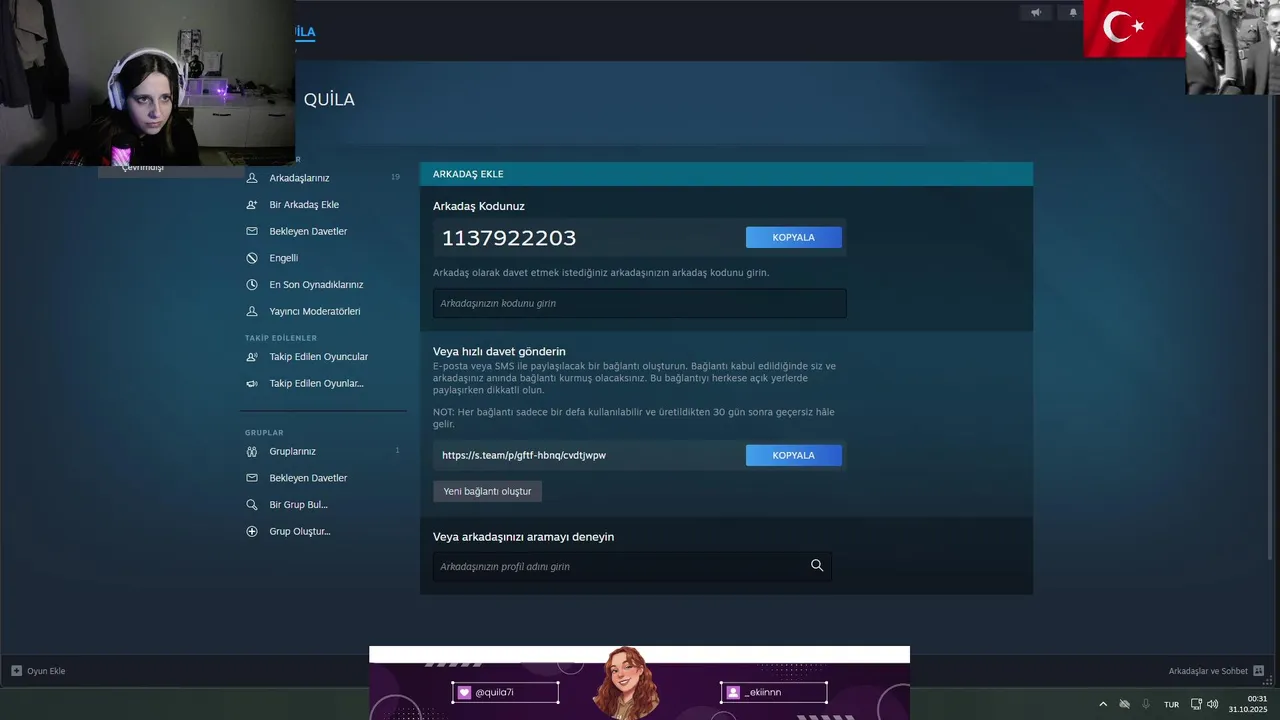Click the megaphone icon beside Takip Edilen Oyunlar
Screen dimensions: 1280x720
(252, 383)
